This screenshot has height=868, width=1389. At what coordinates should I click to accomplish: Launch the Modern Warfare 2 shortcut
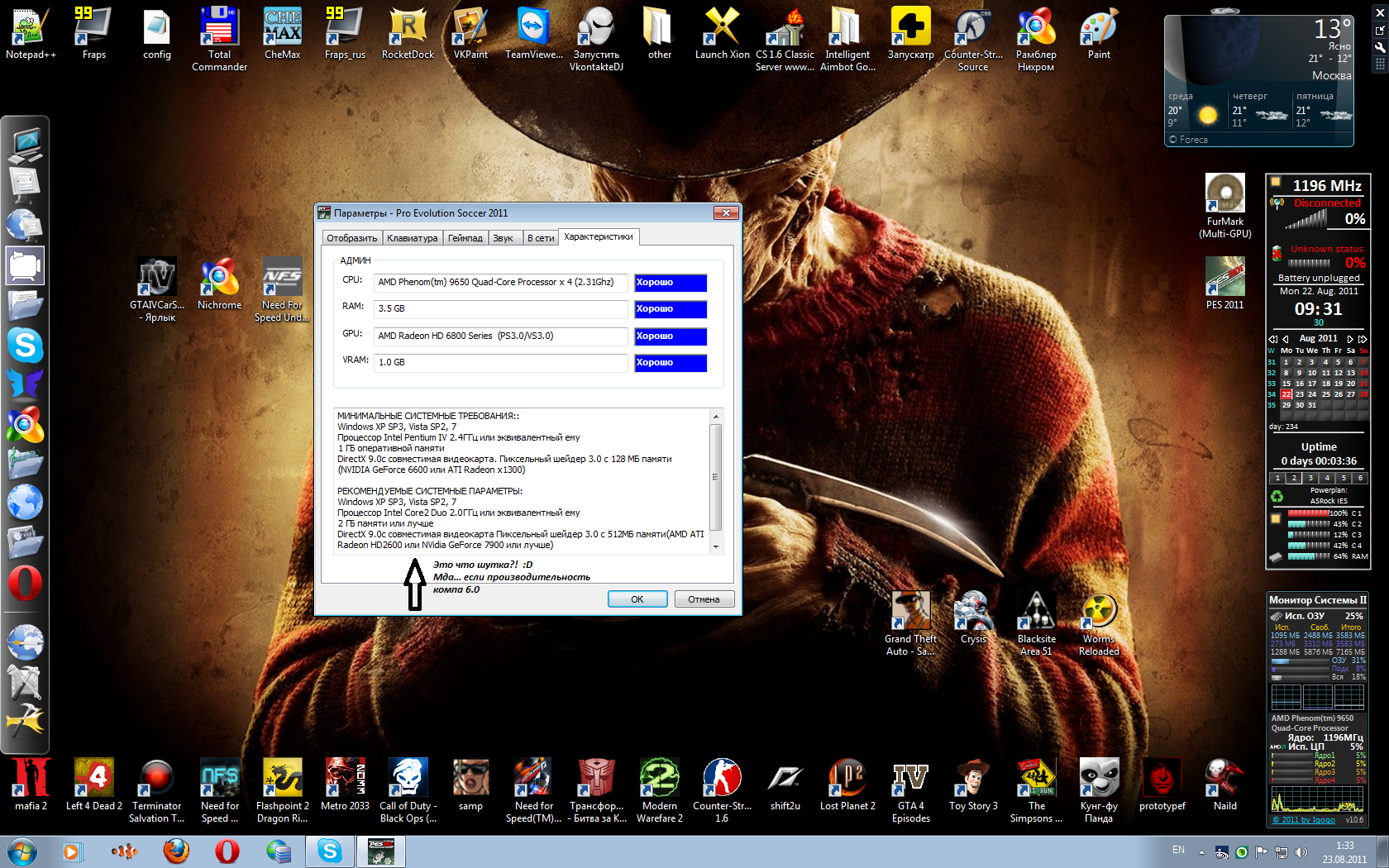coord(659,790)
